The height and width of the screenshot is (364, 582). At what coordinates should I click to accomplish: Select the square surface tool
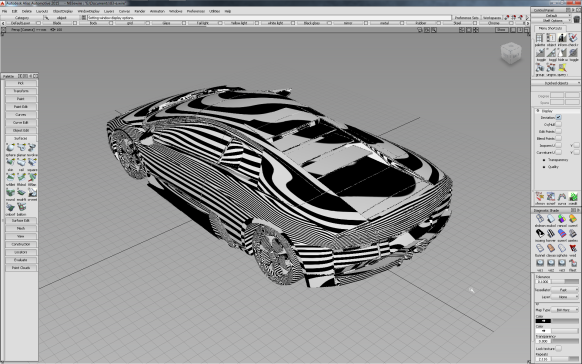tap(33, 163)
